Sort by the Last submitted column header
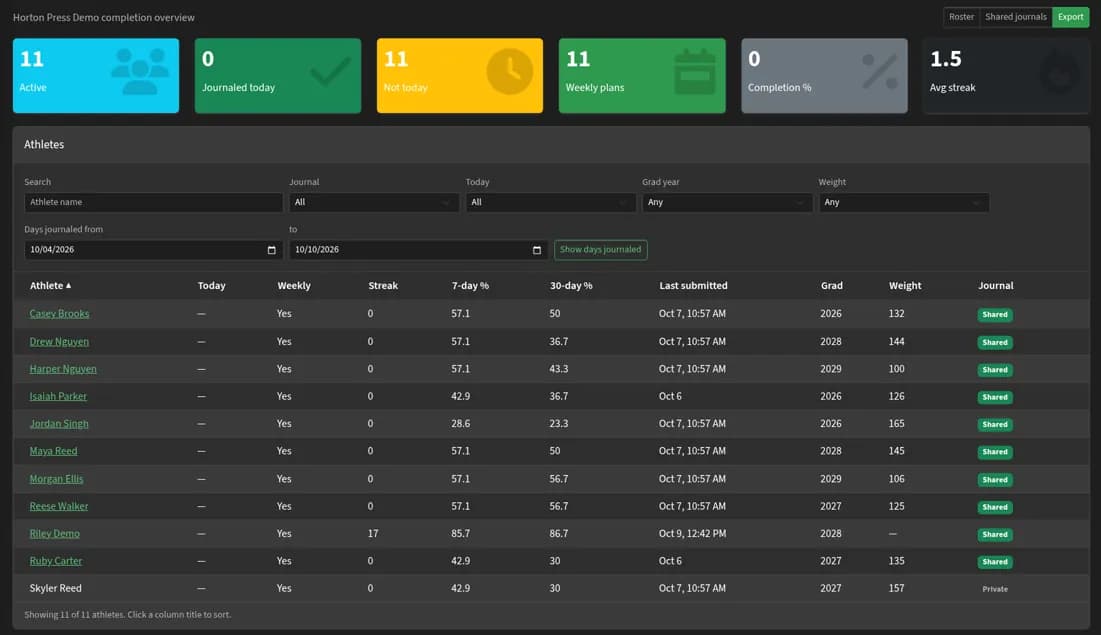 (693, 286)
